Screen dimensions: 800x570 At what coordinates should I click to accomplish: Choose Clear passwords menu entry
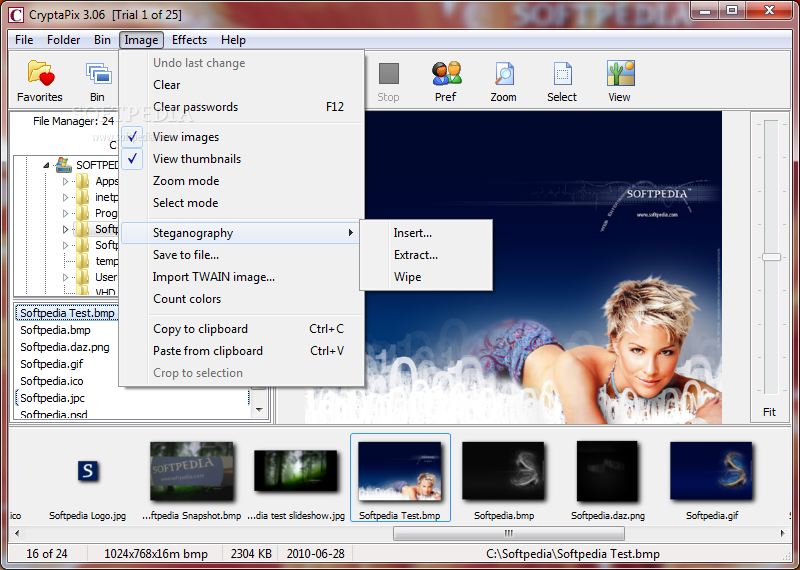pos(242,107)
